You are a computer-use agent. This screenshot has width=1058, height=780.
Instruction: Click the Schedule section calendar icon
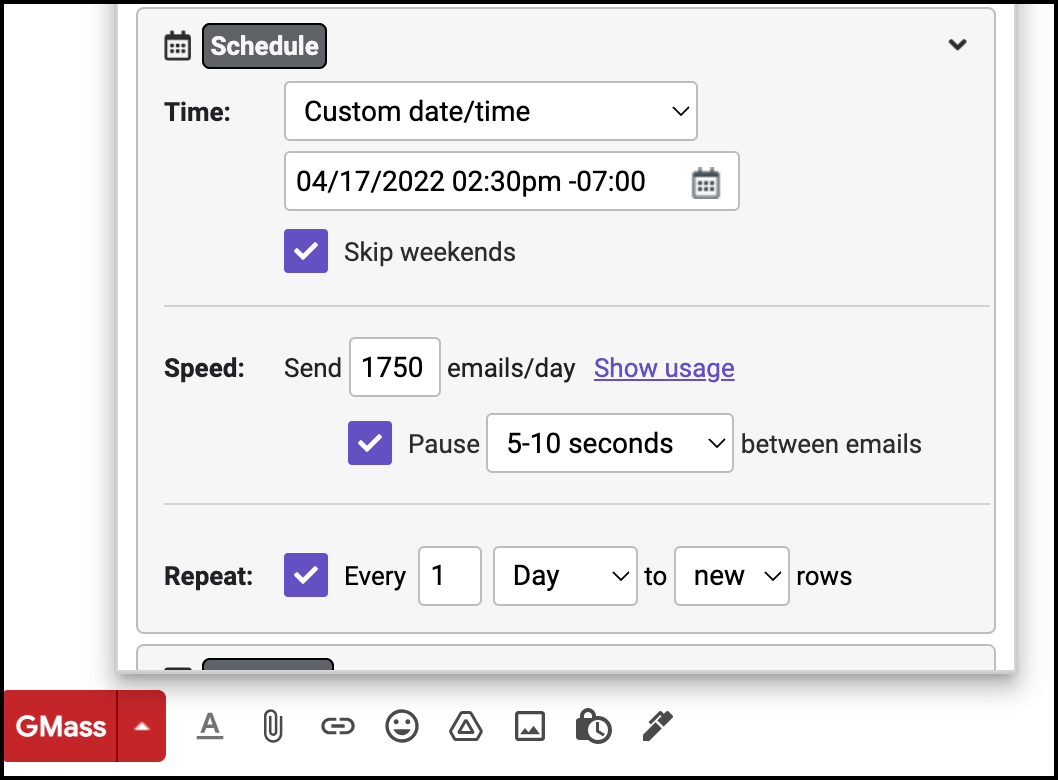pyautogui.click(x=177, y=46)
